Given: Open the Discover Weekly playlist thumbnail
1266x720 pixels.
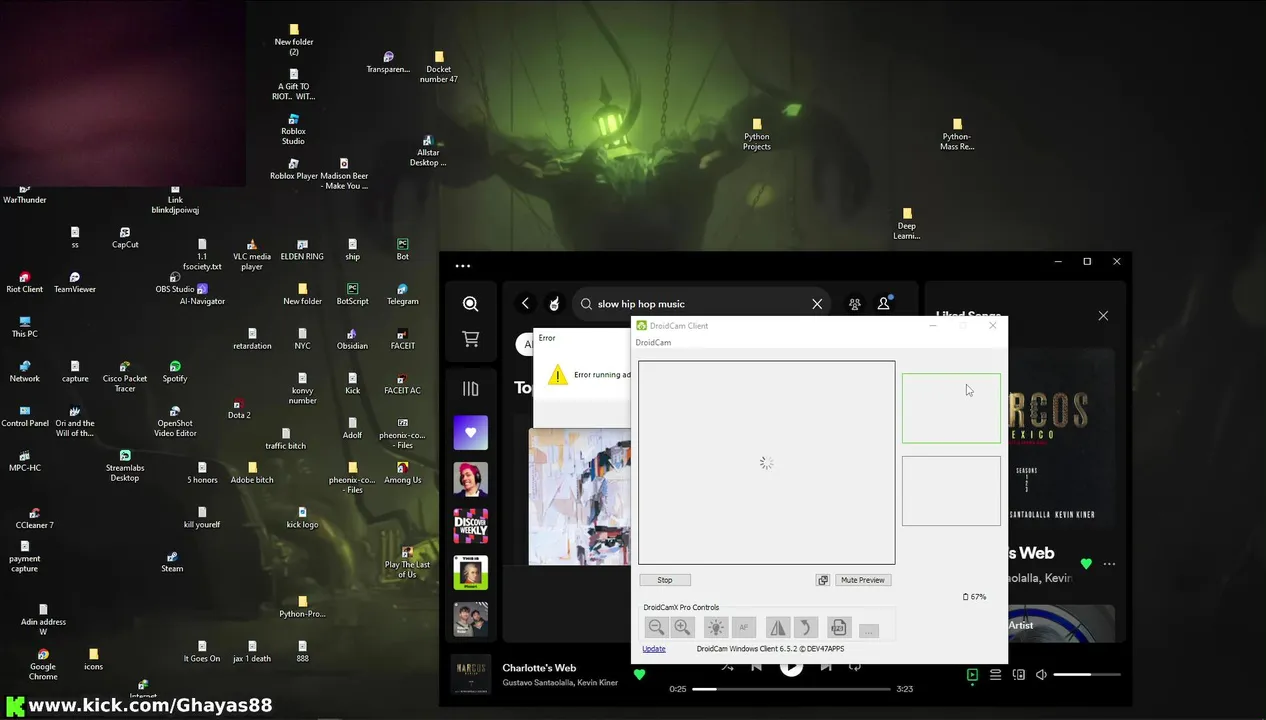Looking at the screenshot, I should click(x=471, y=526).
